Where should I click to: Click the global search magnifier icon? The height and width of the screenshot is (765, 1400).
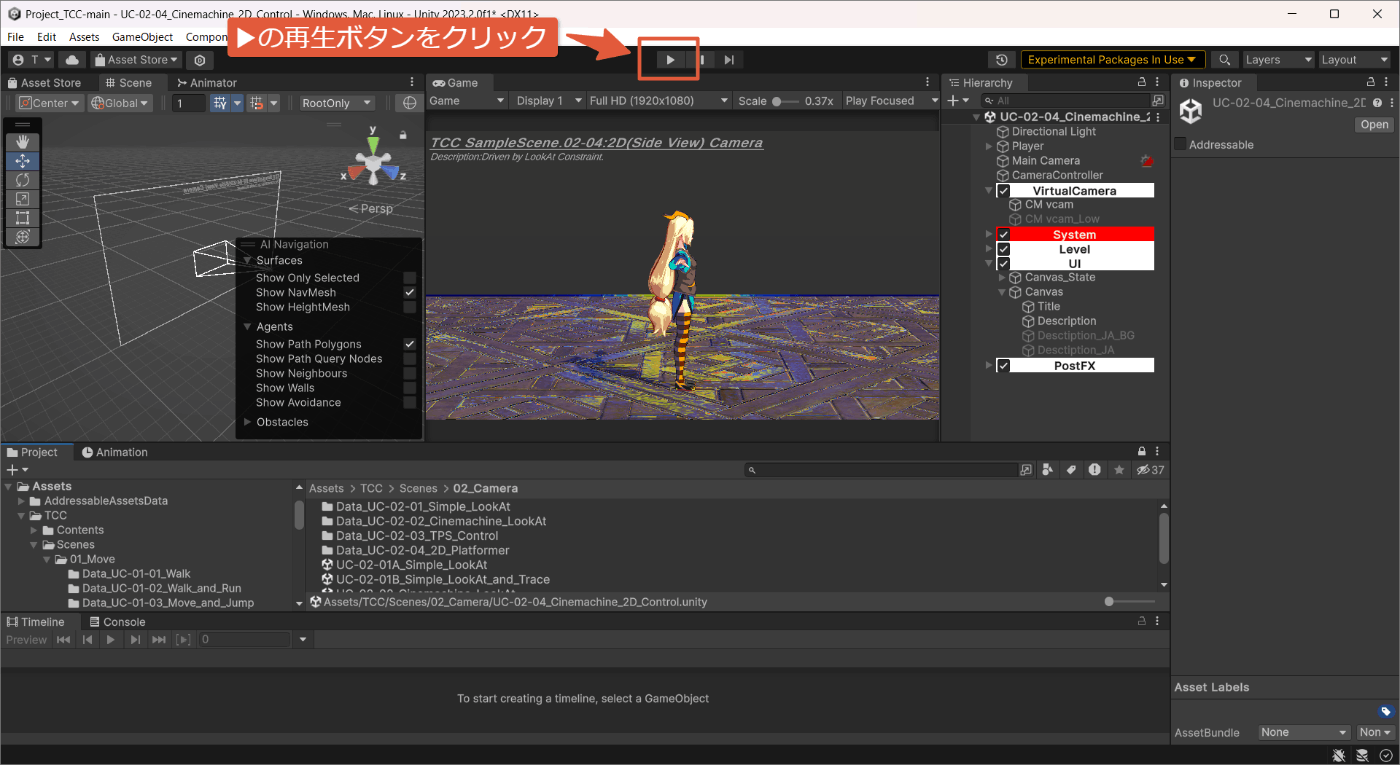click(1224, 60)
